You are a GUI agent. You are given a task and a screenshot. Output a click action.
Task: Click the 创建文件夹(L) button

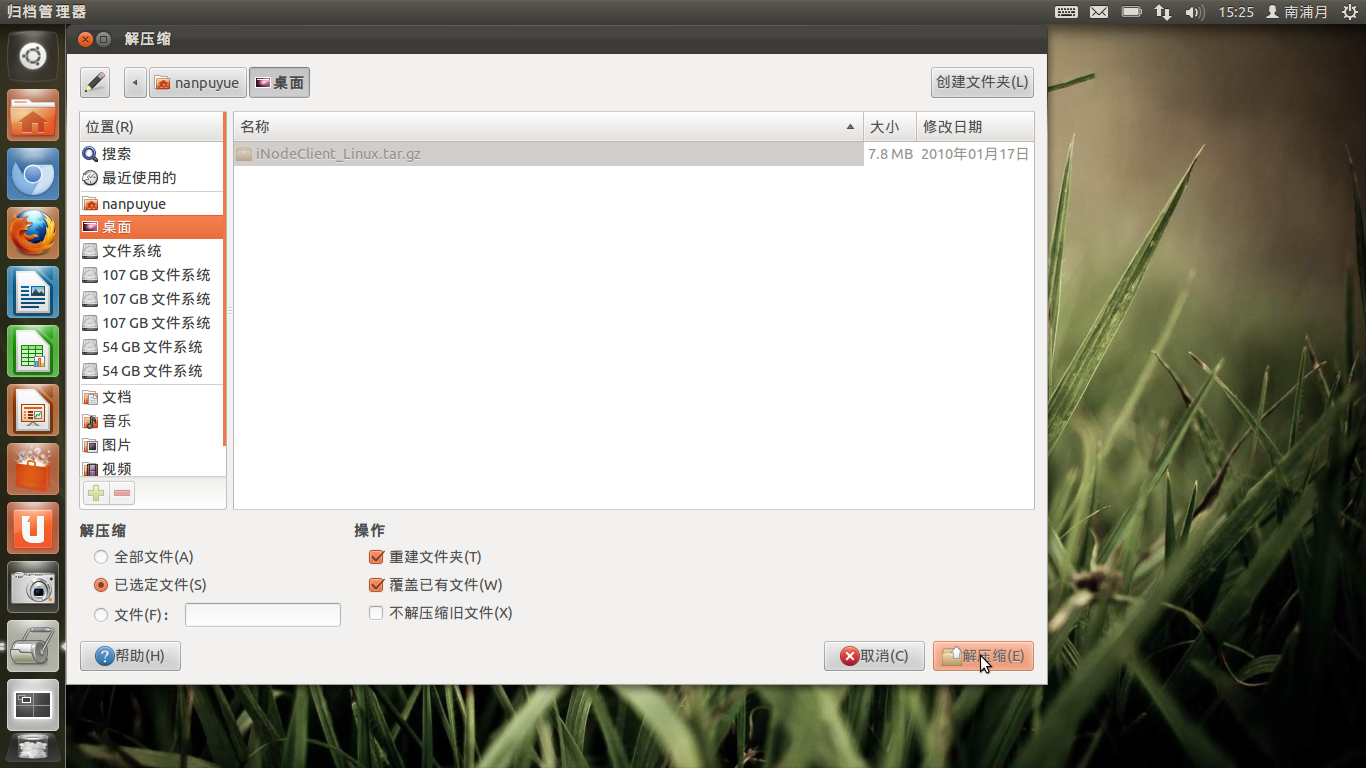click(982, 82)
